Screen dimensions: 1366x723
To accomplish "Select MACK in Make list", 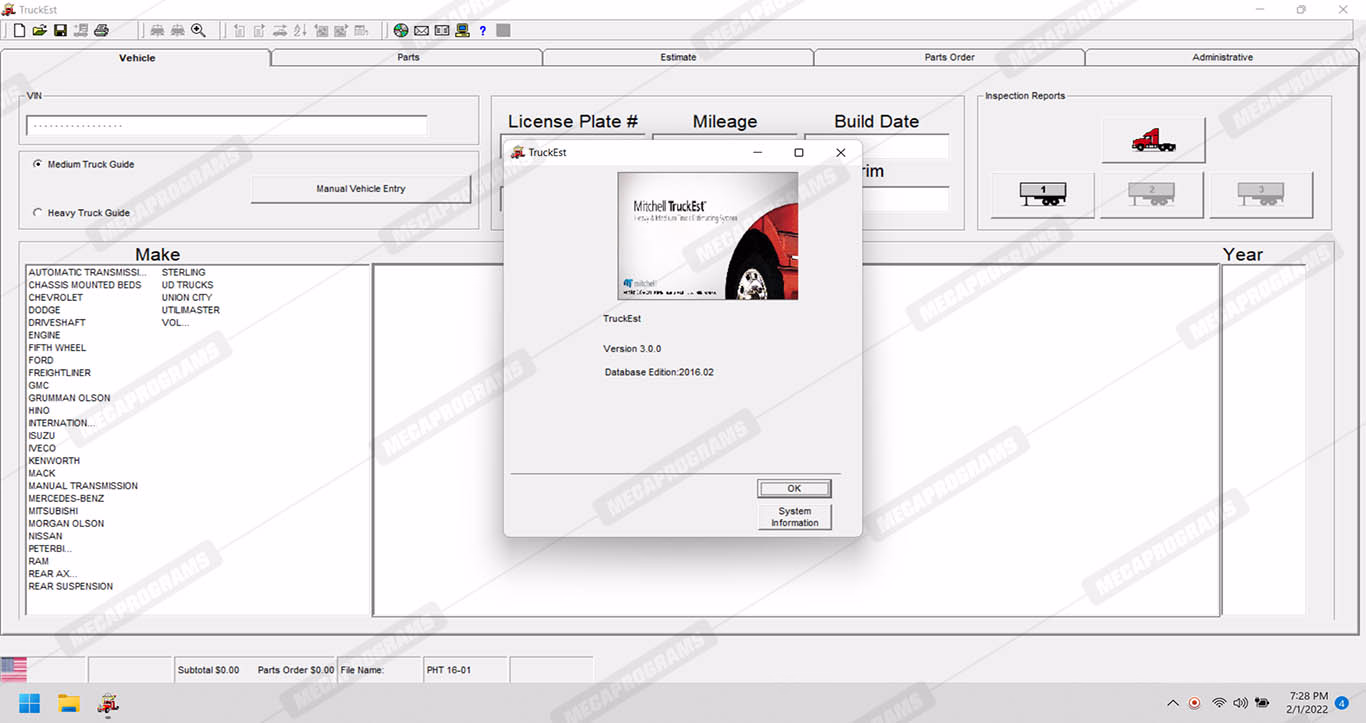I will [42, 473].
